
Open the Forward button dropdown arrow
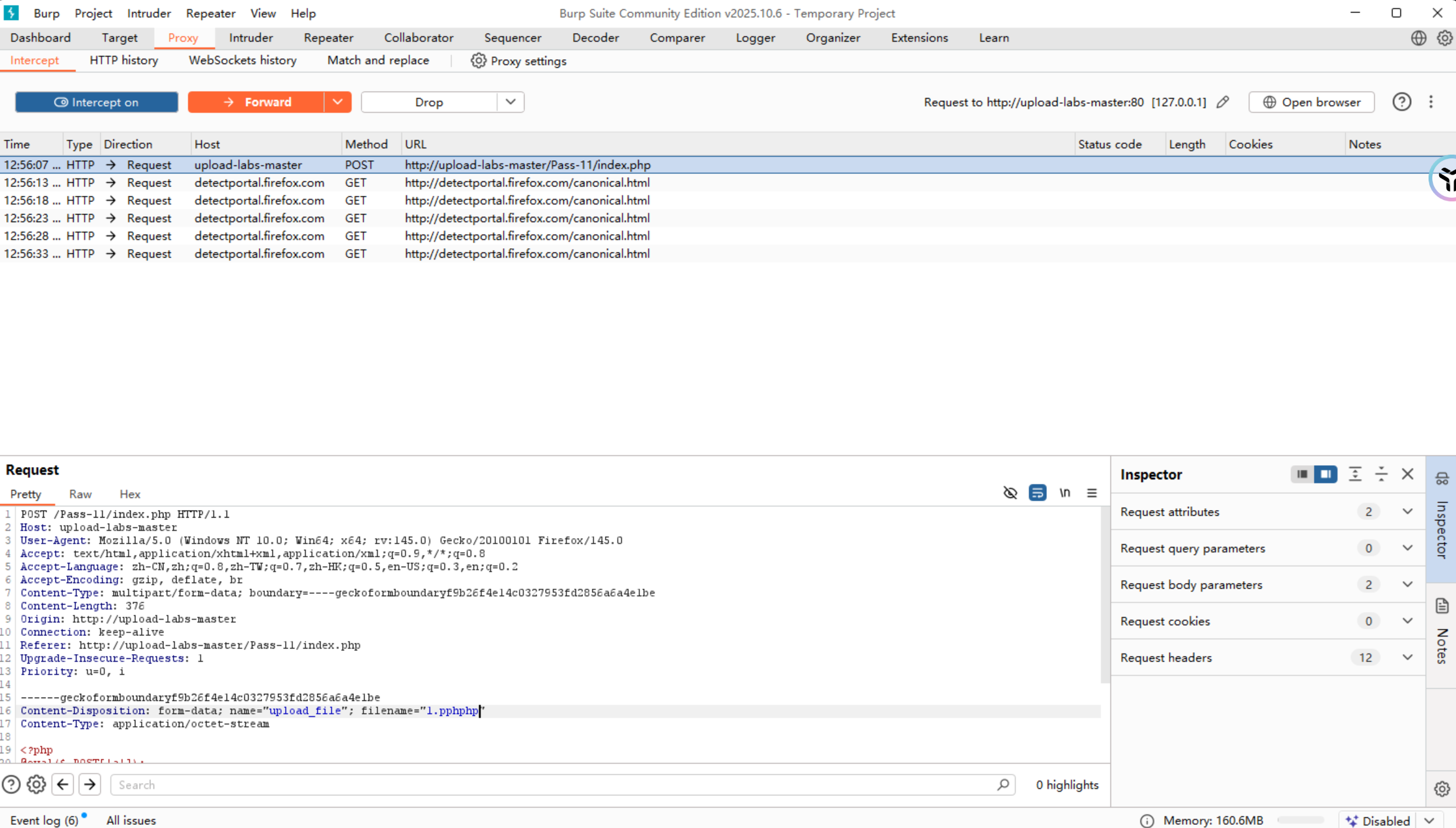click(337, 102)
